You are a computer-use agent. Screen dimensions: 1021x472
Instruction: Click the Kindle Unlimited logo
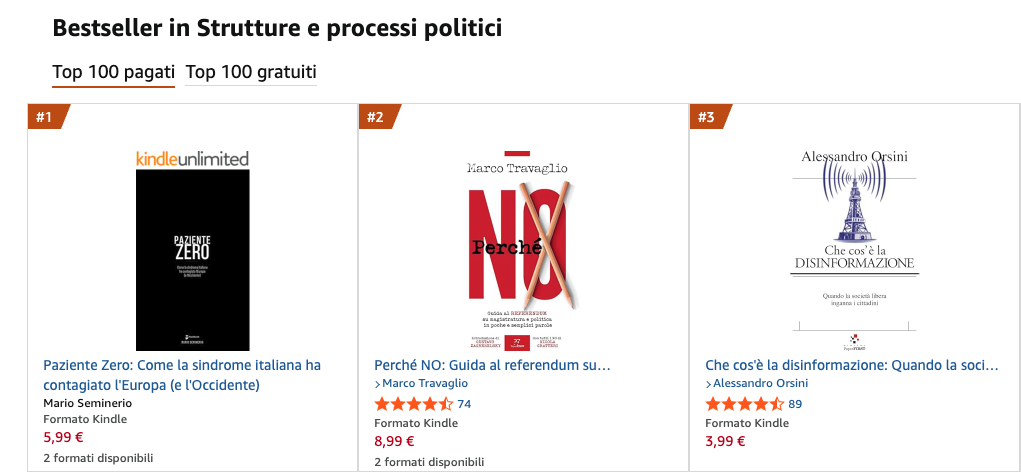[x=192, y=158]
